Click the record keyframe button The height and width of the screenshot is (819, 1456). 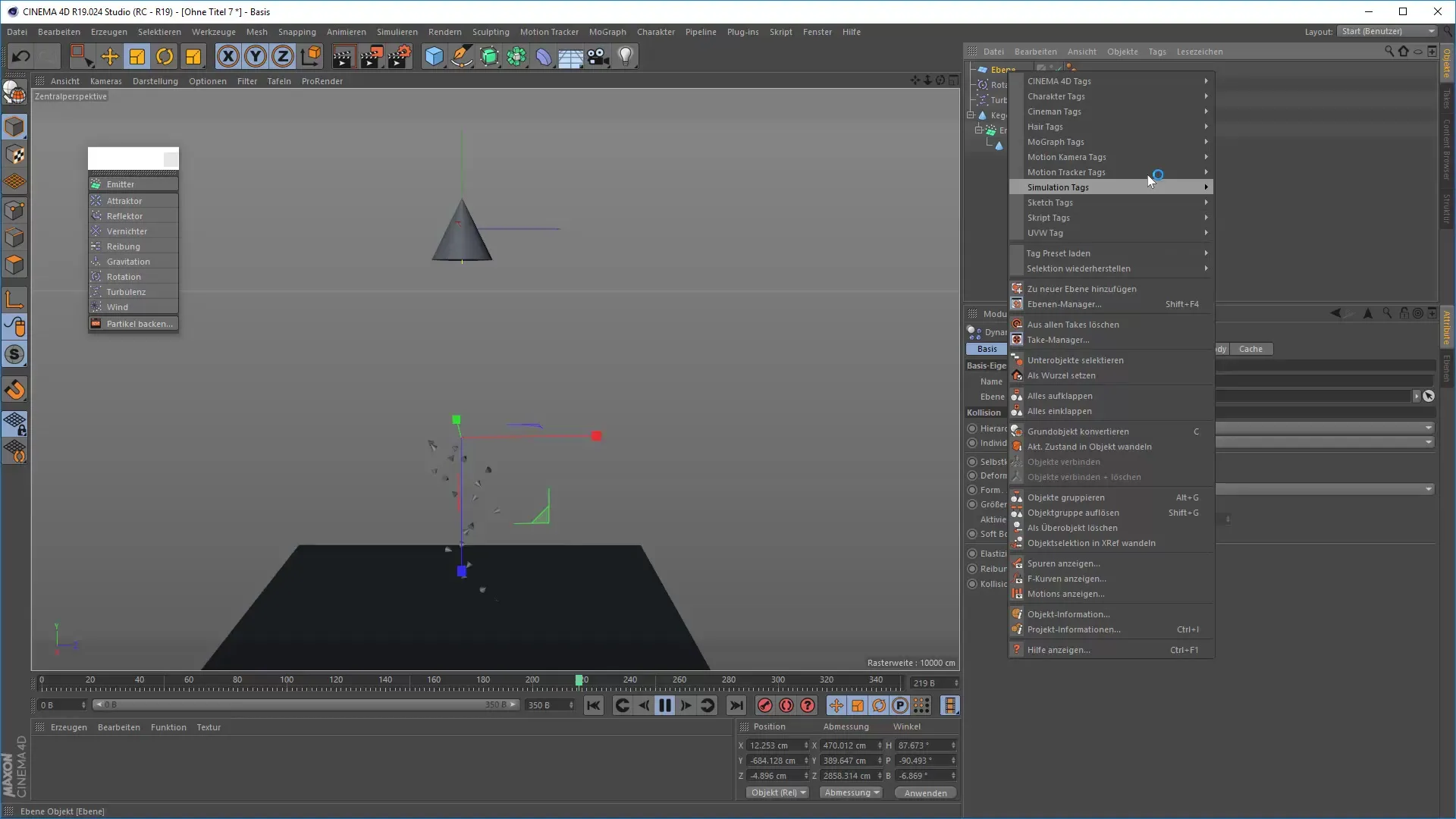pyautogui.click(x=764, y=706)
